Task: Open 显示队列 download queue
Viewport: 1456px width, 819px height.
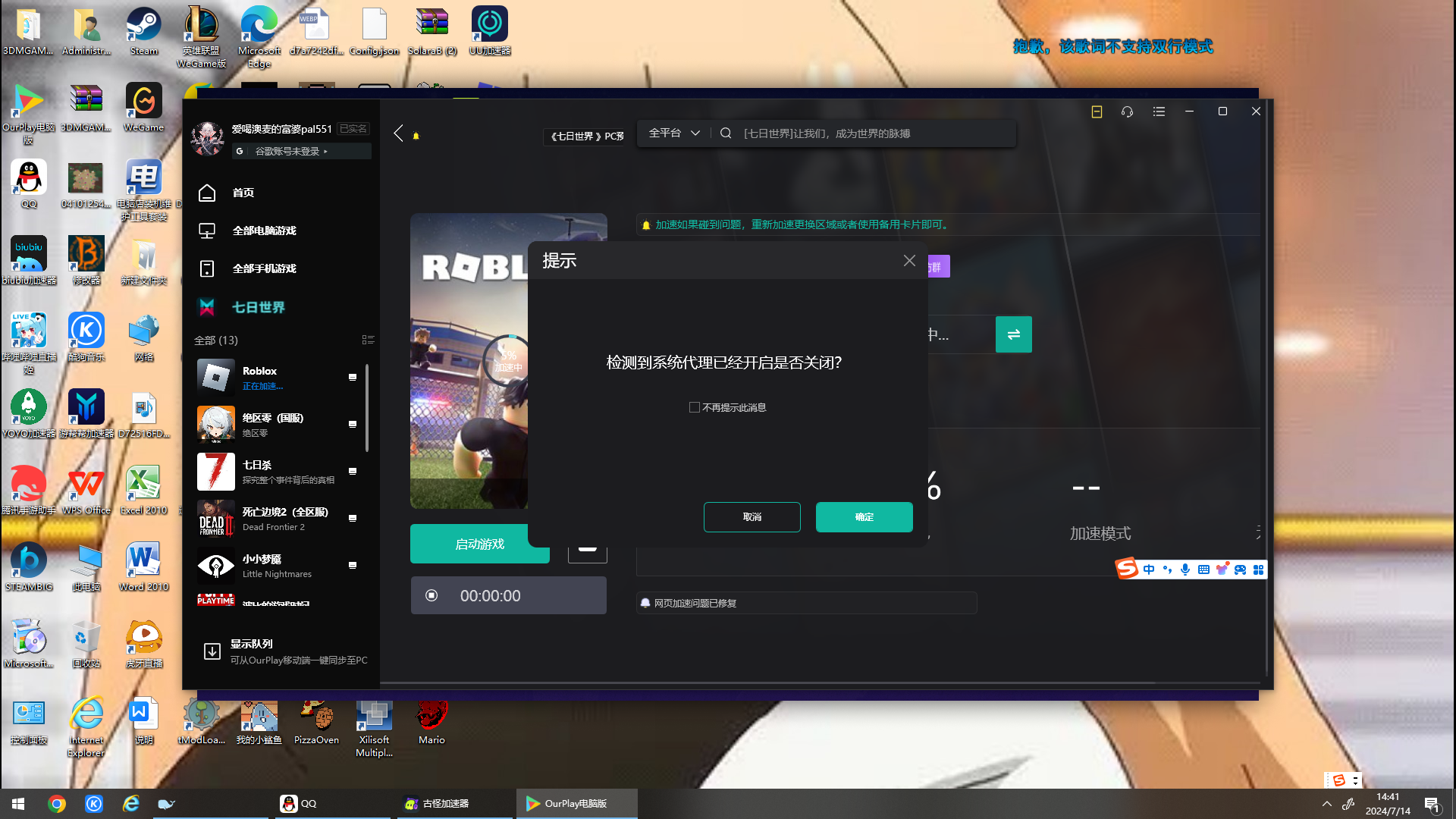Action: (x=284, y=651)
